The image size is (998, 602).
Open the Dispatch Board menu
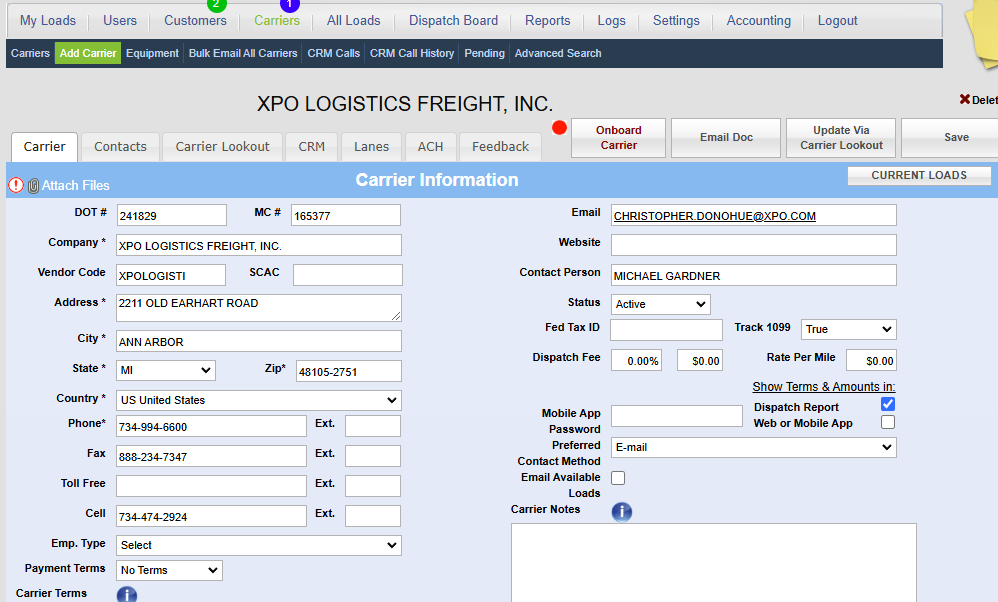point(453,20)
